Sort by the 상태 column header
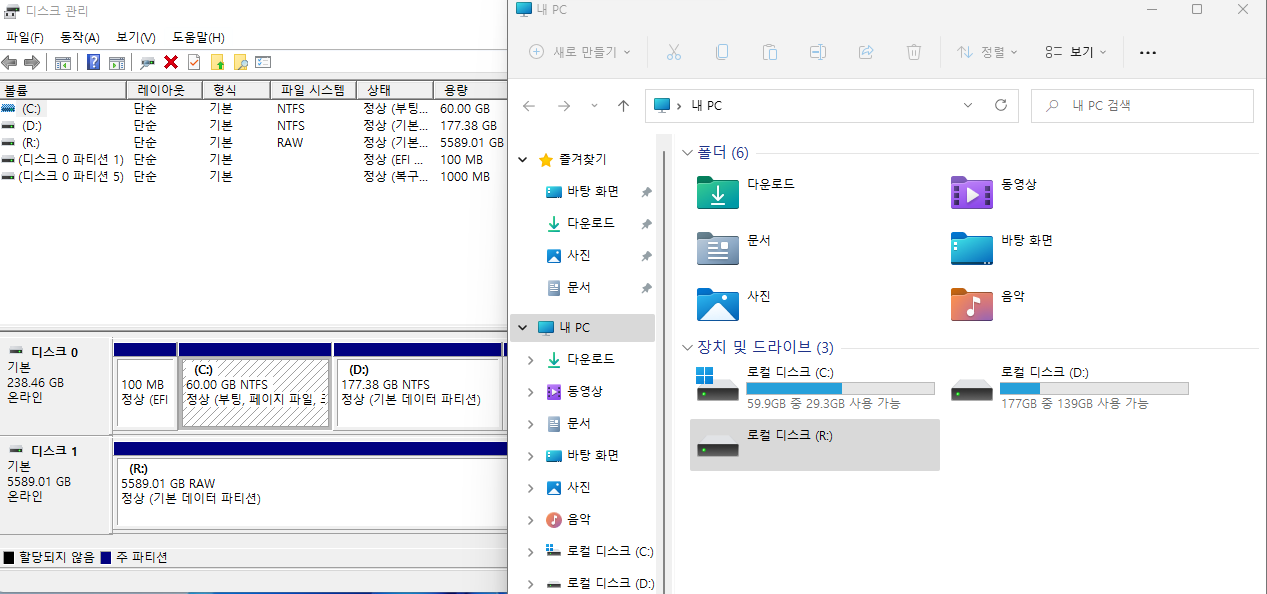This screenshot has width=1267, height=594. coord(397,90)
